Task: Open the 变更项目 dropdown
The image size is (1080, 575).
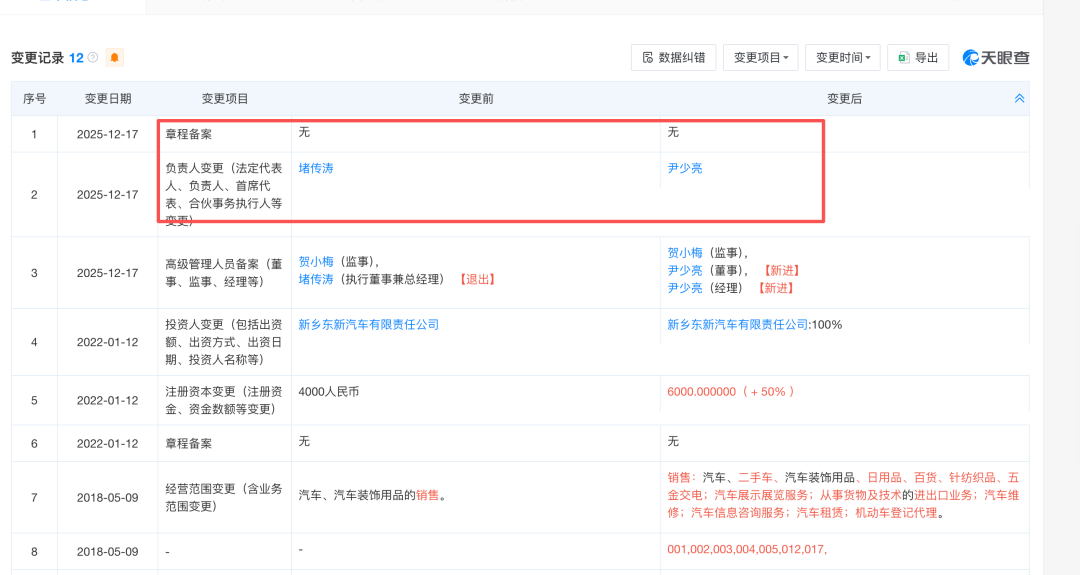Action: [760, 58]
